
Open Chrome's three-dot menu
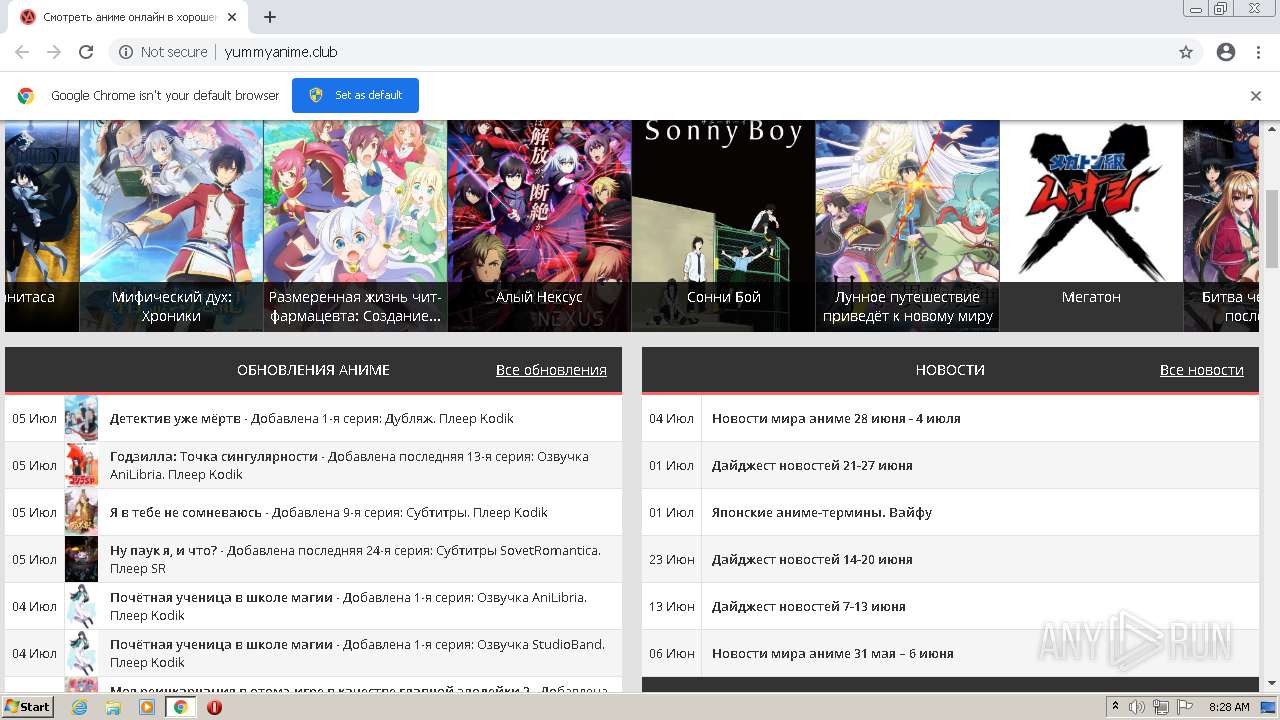click(x=1258, y=52)
